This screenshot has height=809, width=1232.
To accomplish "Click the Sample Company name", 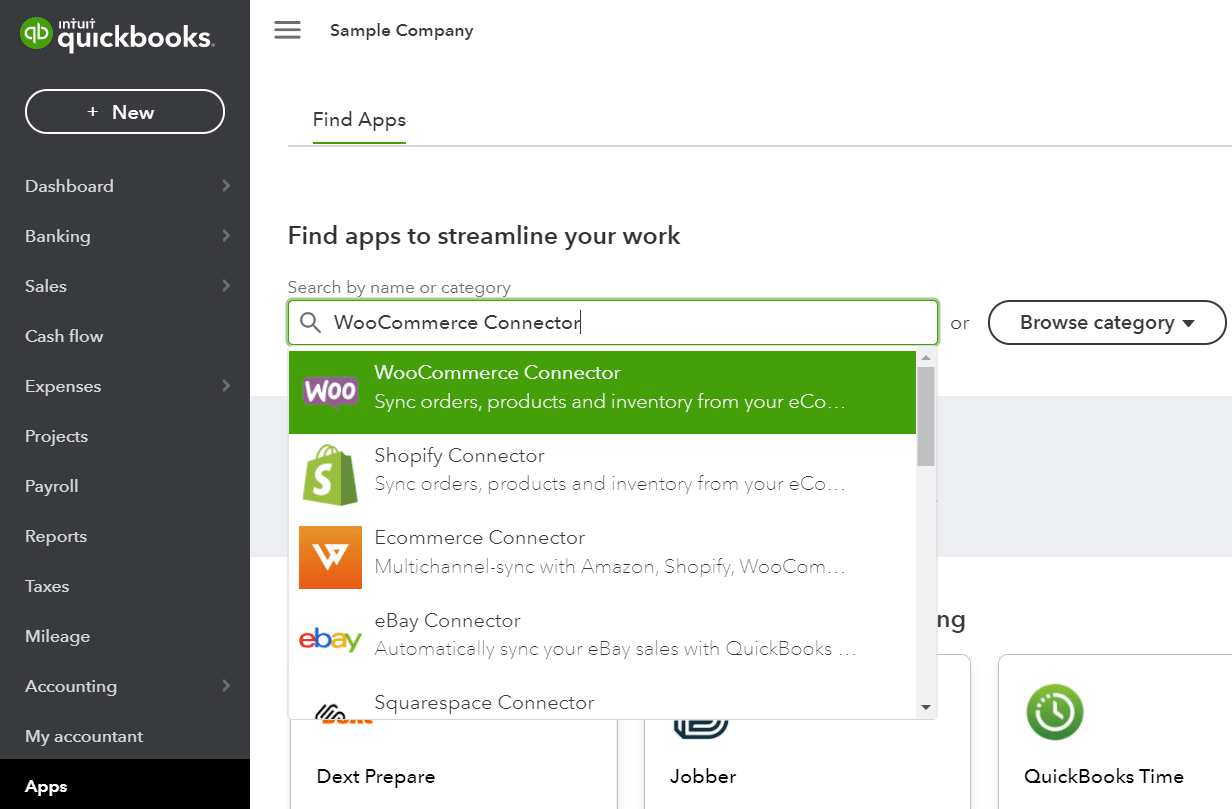I will click(402, 31).
